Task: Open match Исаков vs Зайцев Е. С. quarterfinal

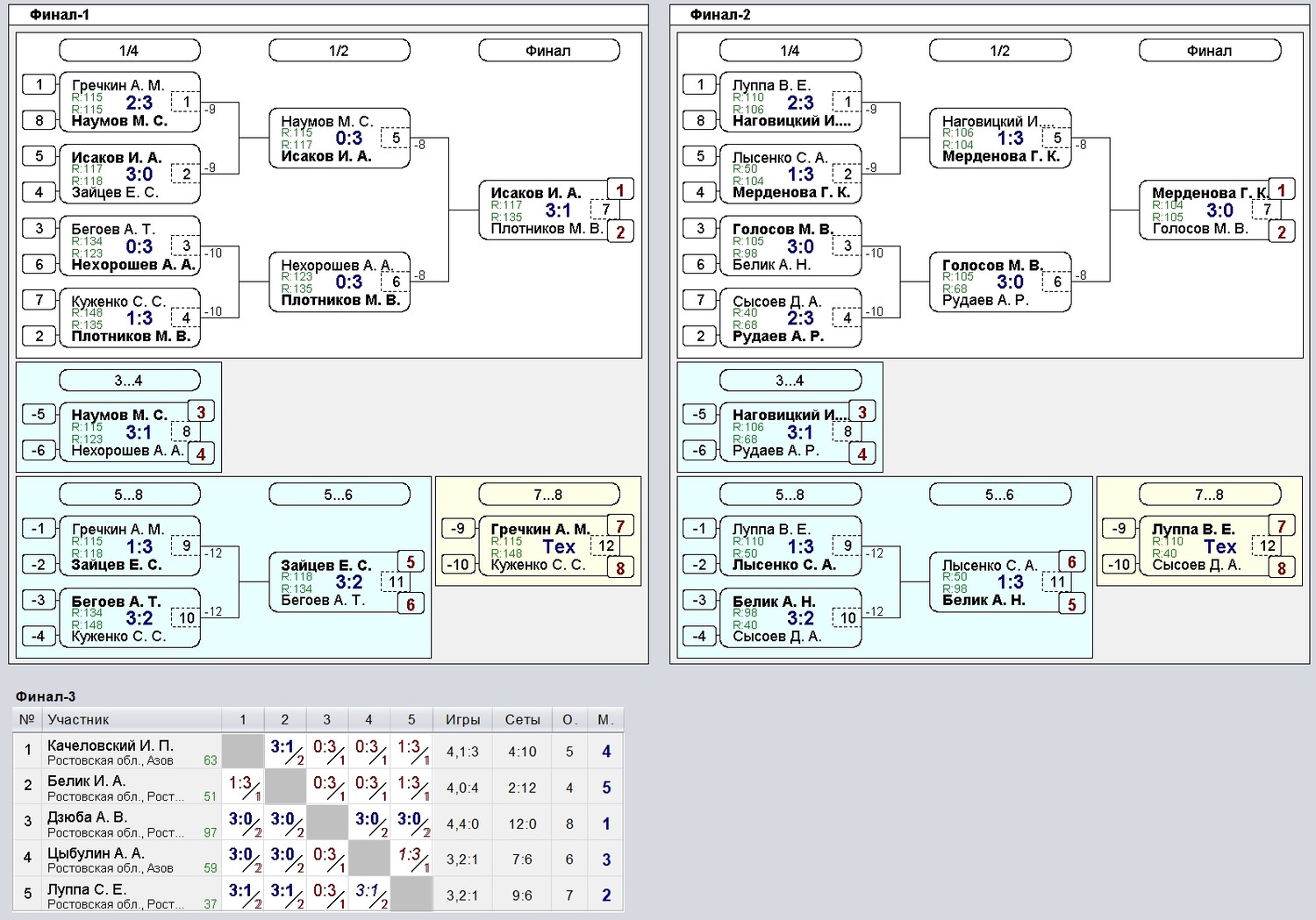Action: (x=129, y=174)
